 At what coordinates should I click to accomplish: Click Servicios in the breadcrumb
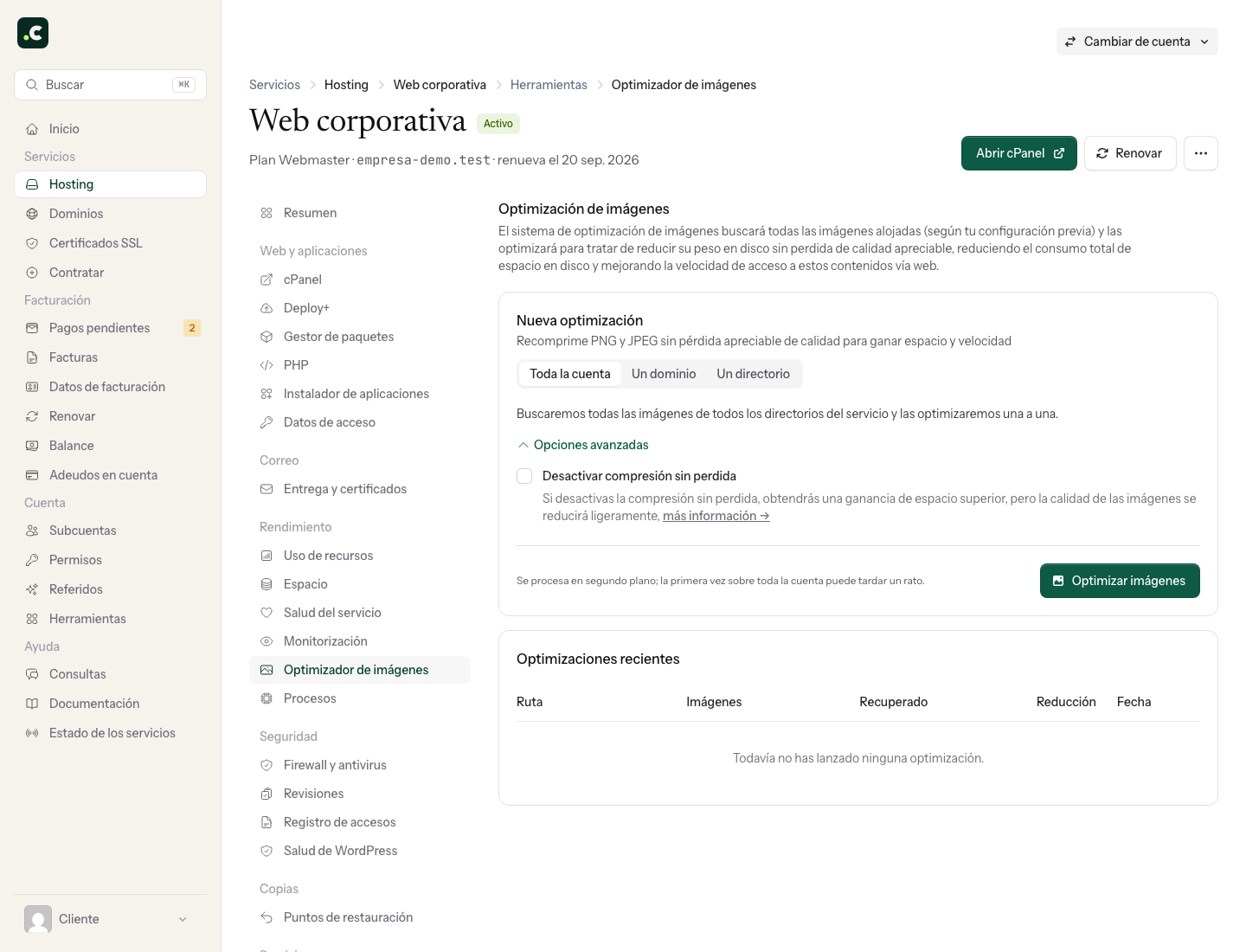click(274, 85)
